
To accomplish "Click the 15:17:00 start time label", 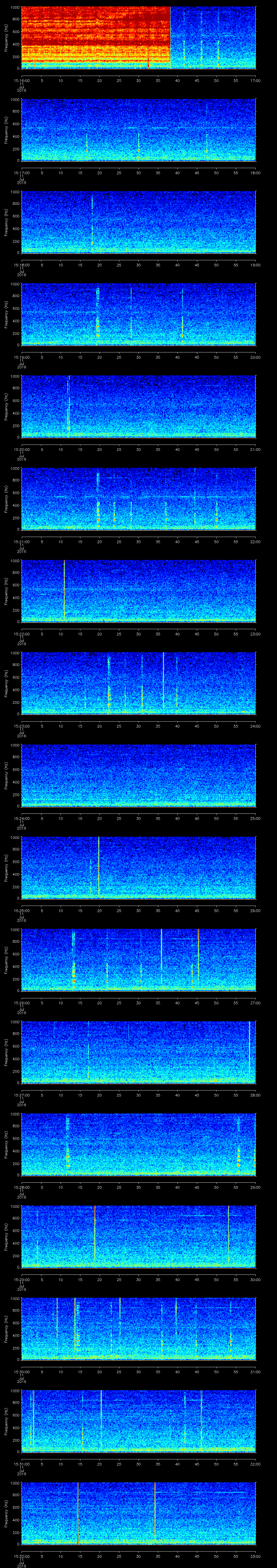I will pos(22,173).
